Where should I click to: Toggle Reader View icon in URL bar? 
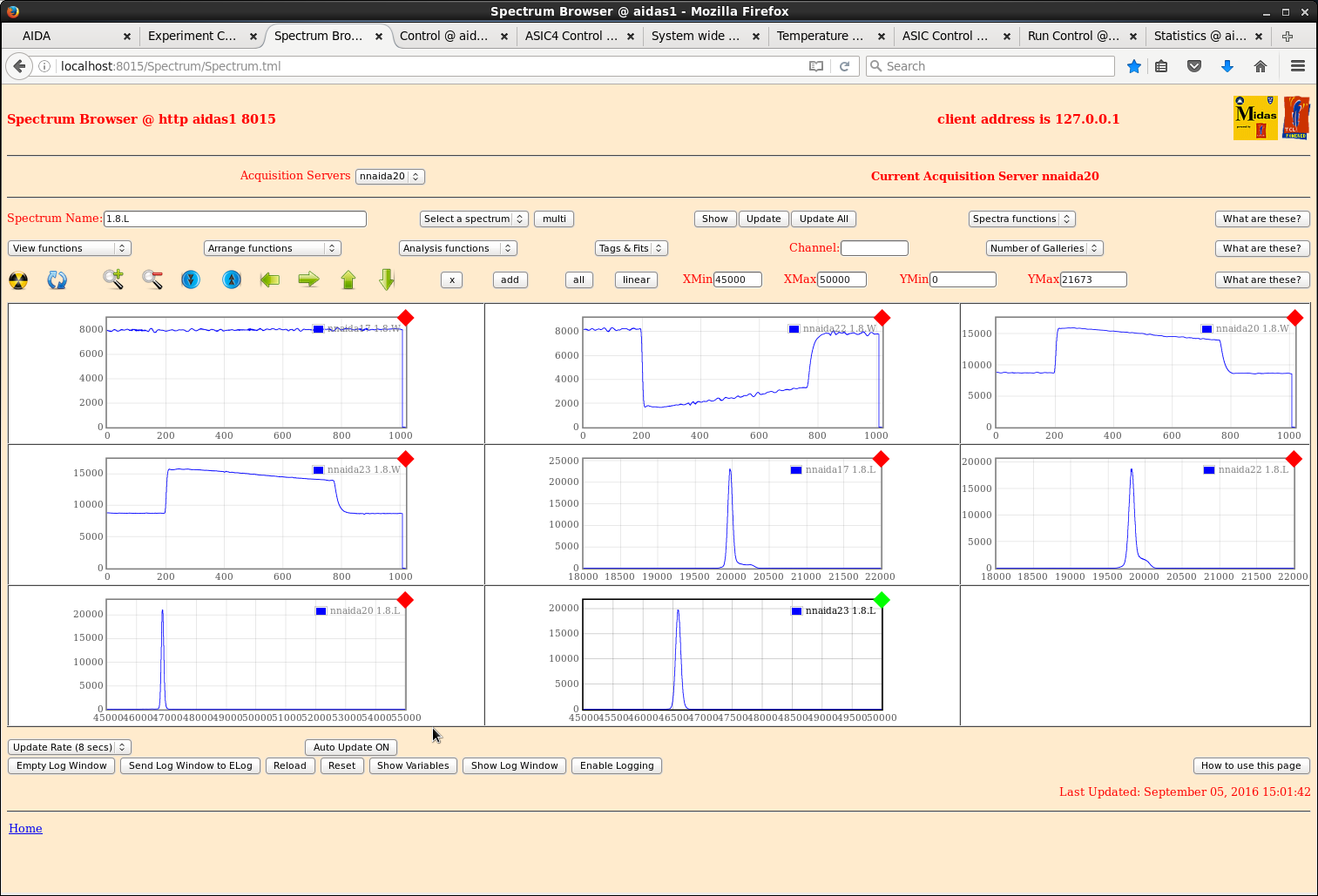pos(816,66)
